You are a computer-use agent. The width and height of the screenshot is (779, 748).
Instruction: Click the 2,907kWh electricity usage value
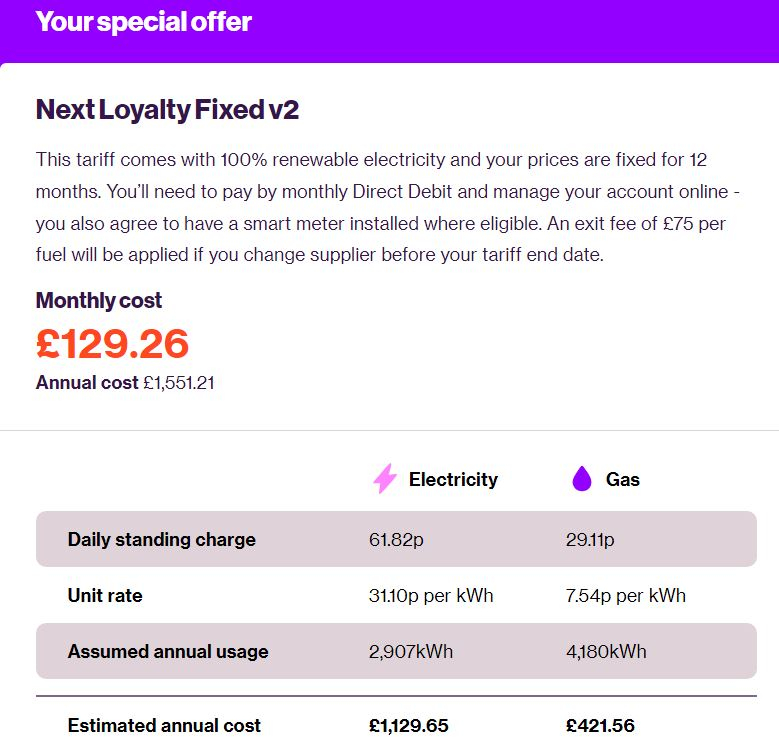coord(411,651)
